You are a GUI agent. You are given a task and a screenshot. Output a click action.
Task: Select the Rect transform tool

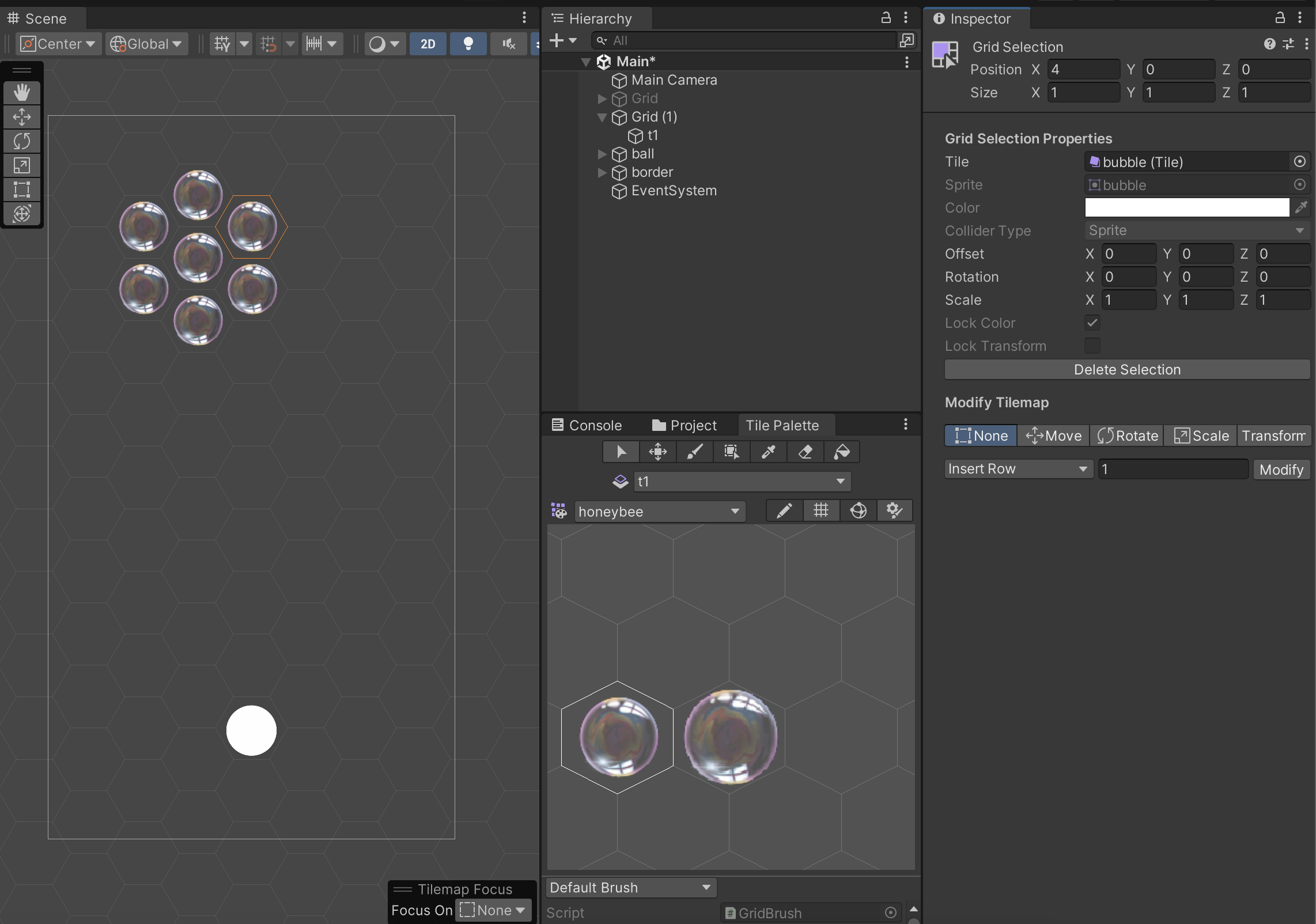pos(22,190)
